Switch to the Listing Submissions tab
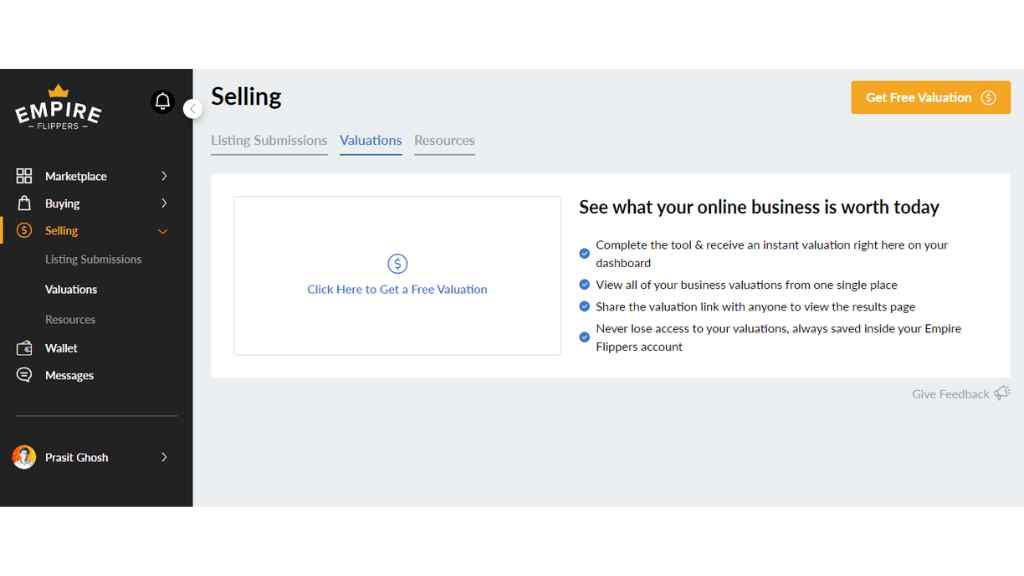 tap(269, 140)
